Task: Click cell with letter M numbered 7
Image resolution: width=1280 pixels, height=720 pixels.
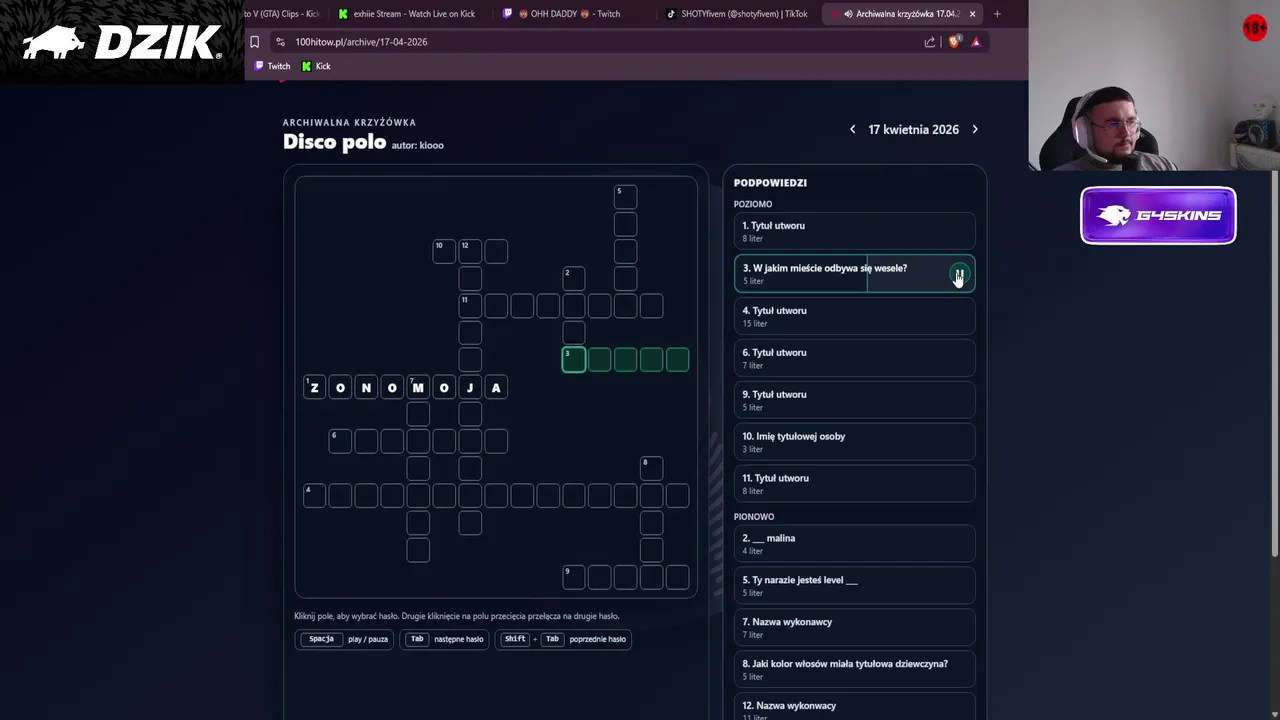Action: pos(418,387)
